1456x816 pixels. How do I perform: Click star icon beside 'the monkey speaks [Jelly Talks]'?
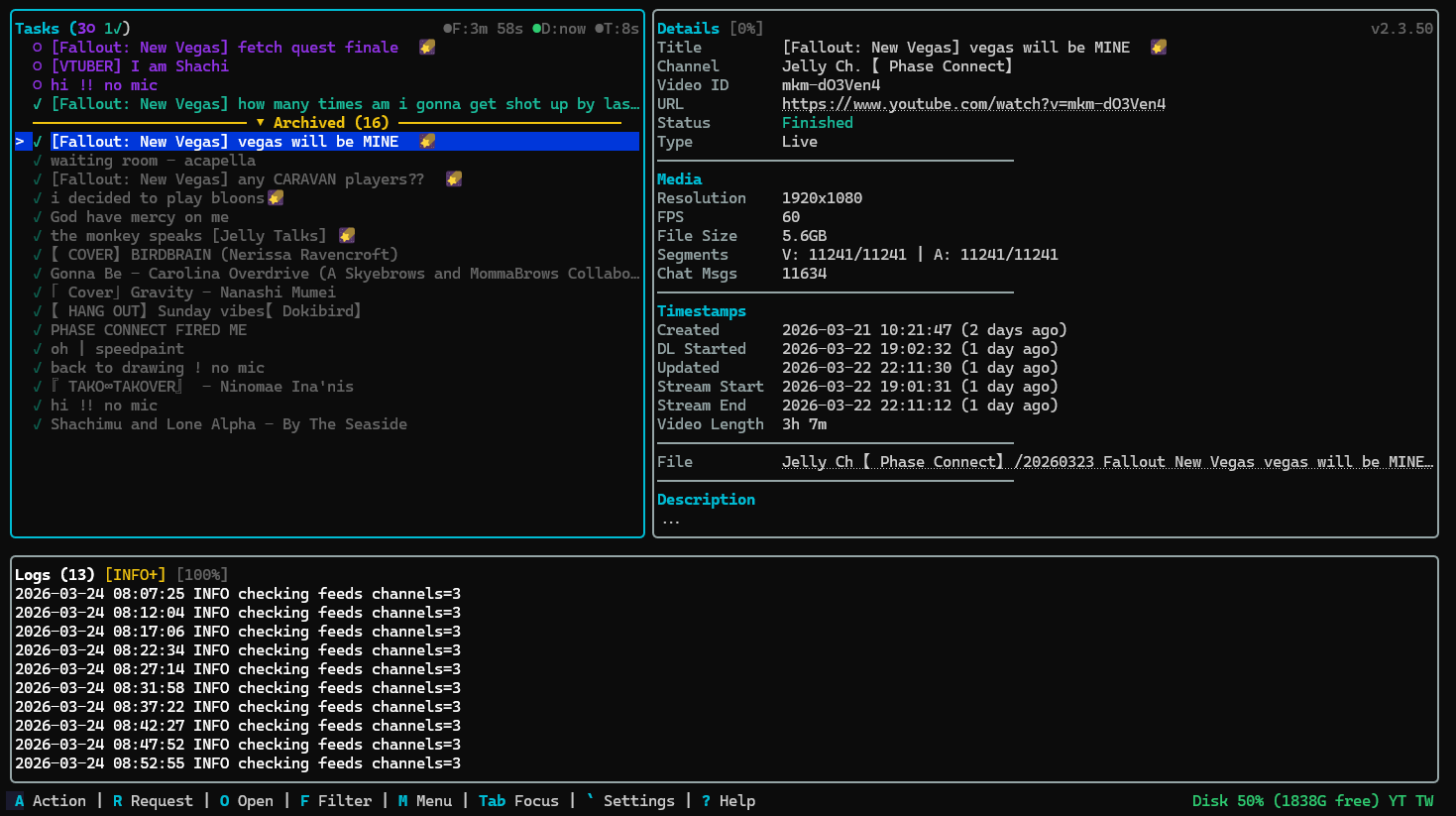347,236
